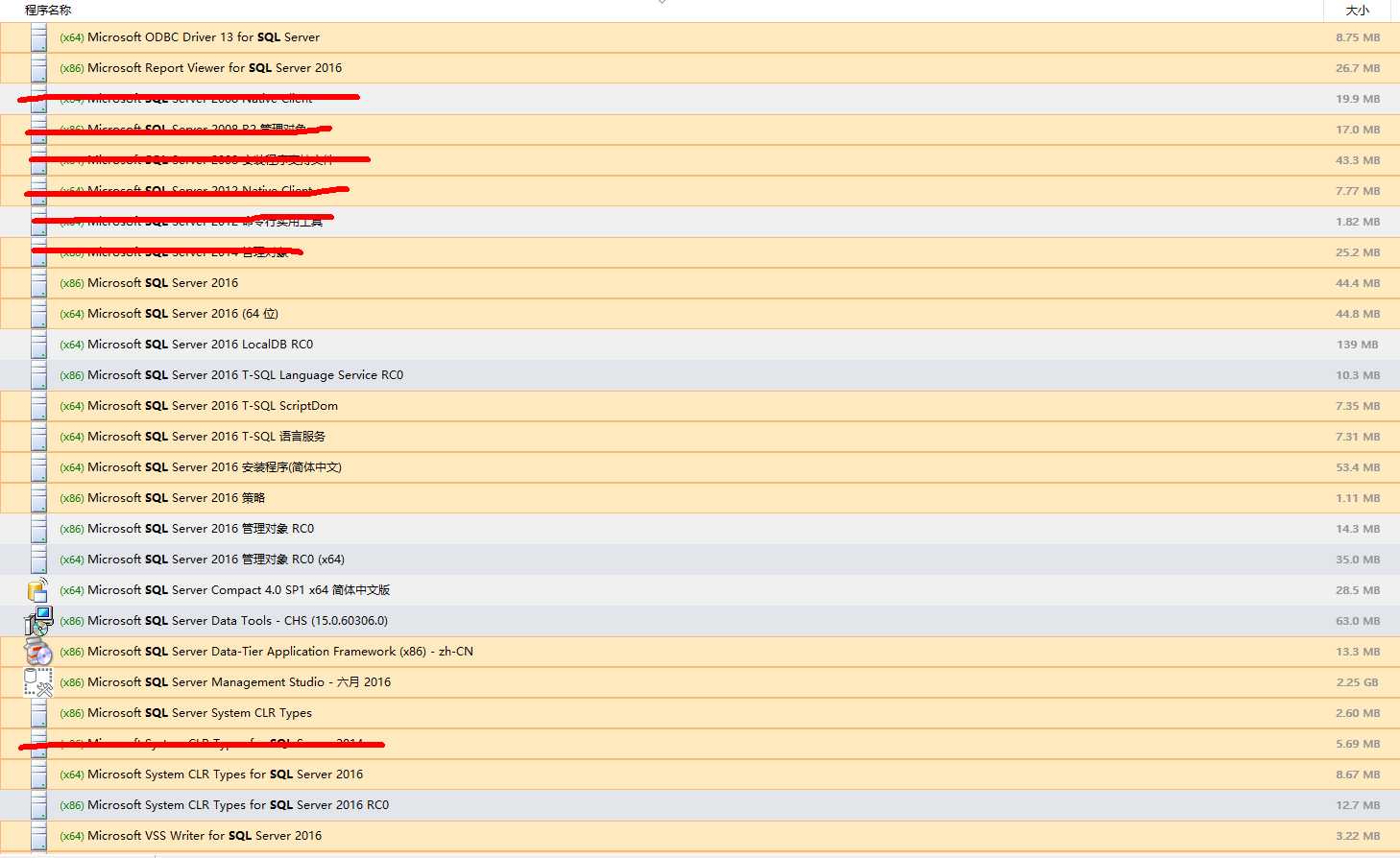Click the 3.22 MB size value

[1358, 836]
